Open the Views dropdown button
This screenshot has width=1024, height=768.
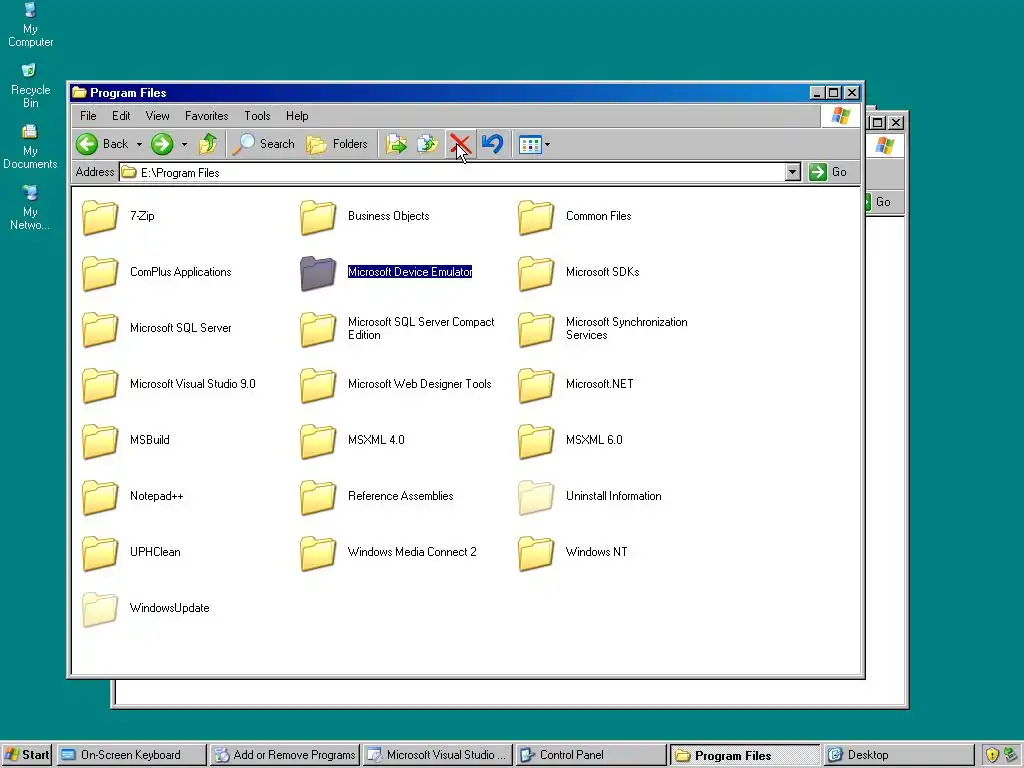[534, 144]
